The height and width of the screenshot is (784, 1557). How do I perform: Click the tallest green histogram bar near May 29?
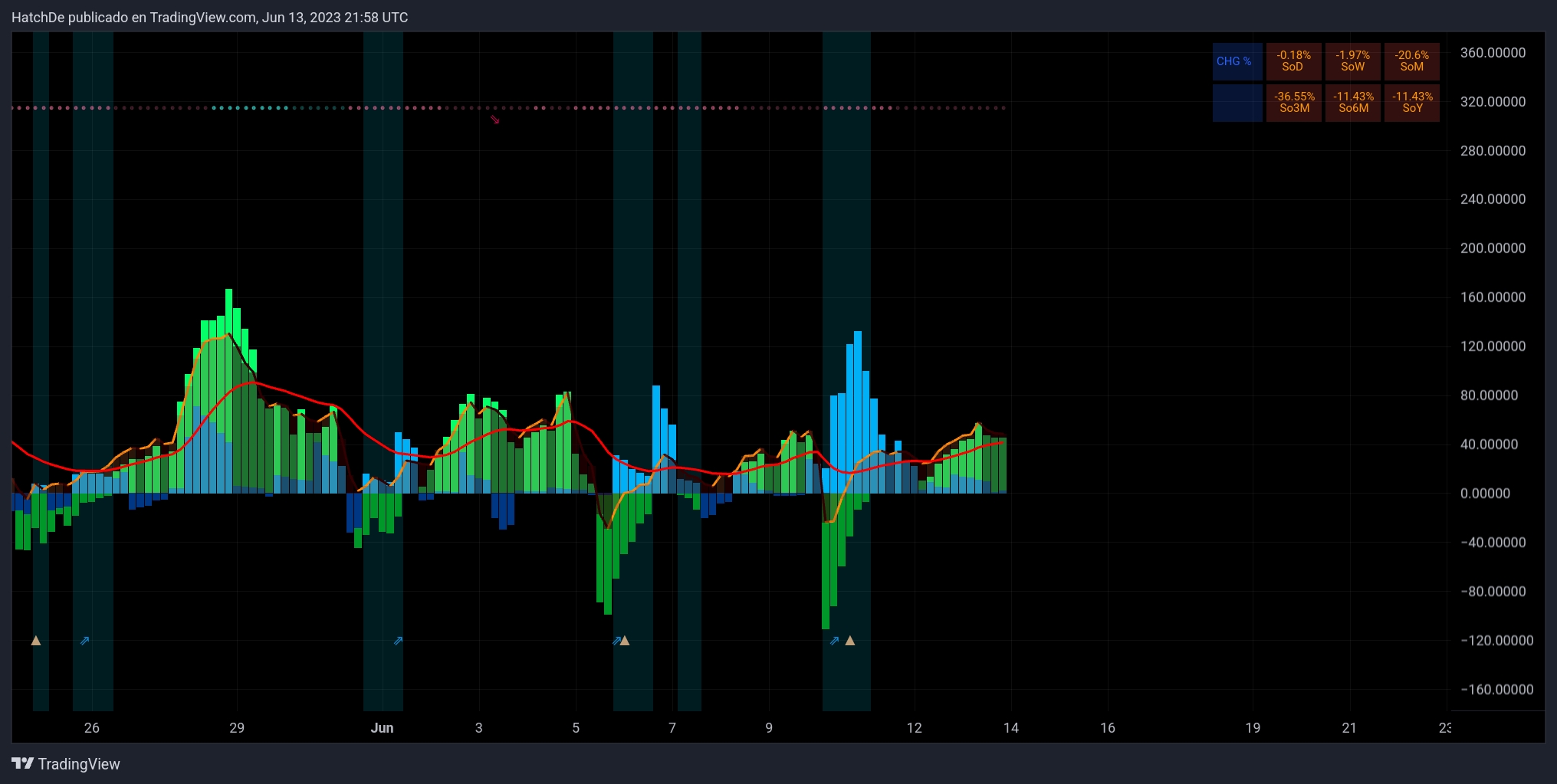[228, 391]
